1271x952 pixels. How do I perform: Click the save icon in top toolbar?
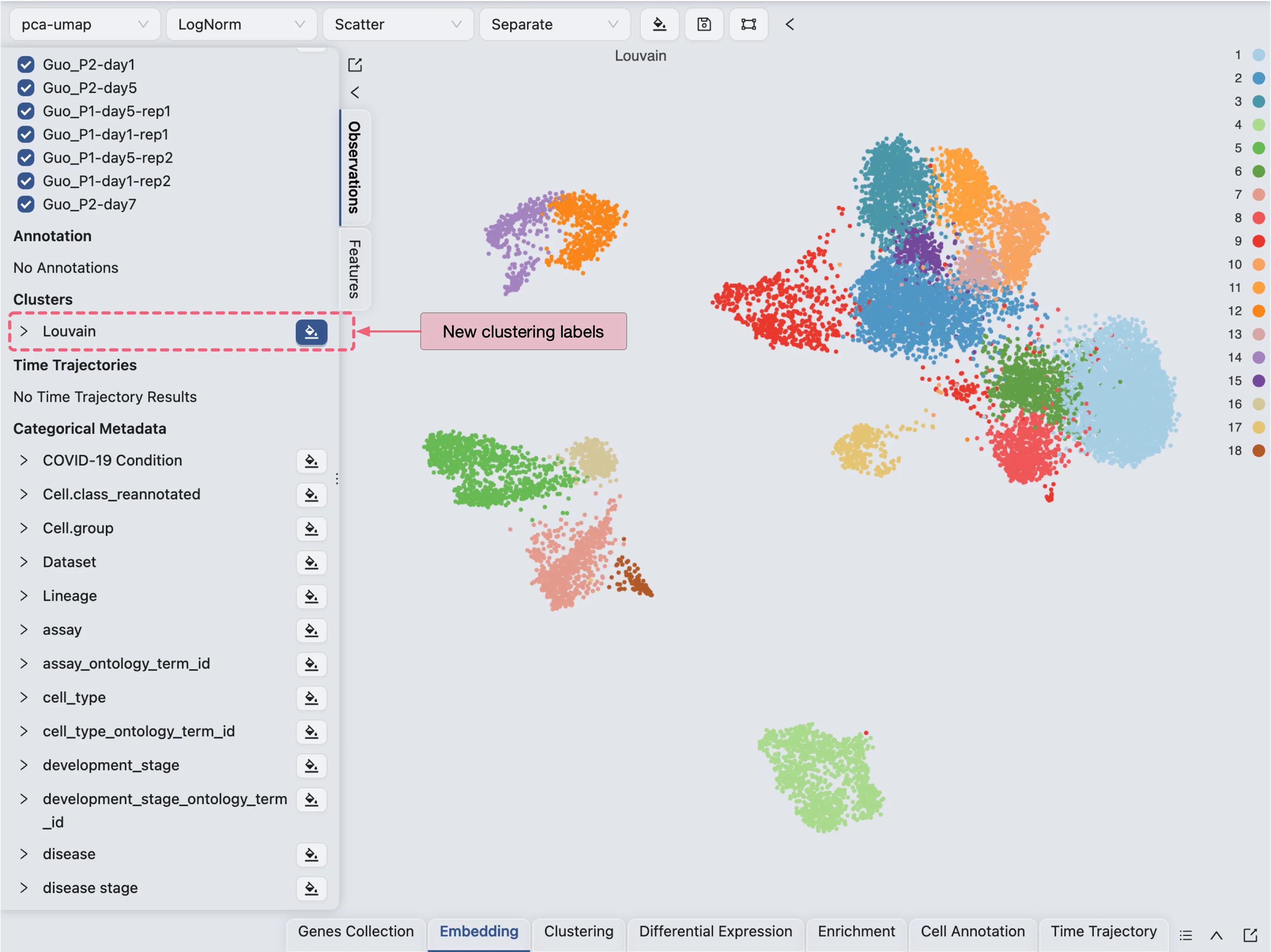pos(704,24)
